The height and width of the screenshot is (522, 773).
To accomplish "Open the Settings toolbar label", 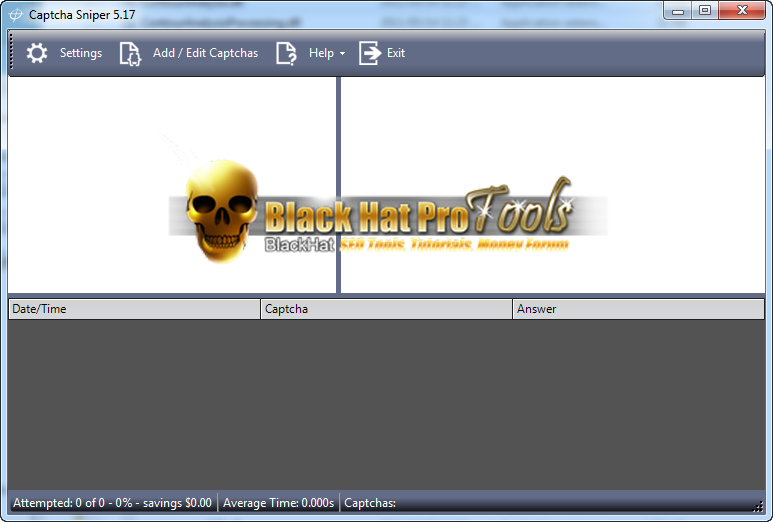I will [x=81, y=53].
